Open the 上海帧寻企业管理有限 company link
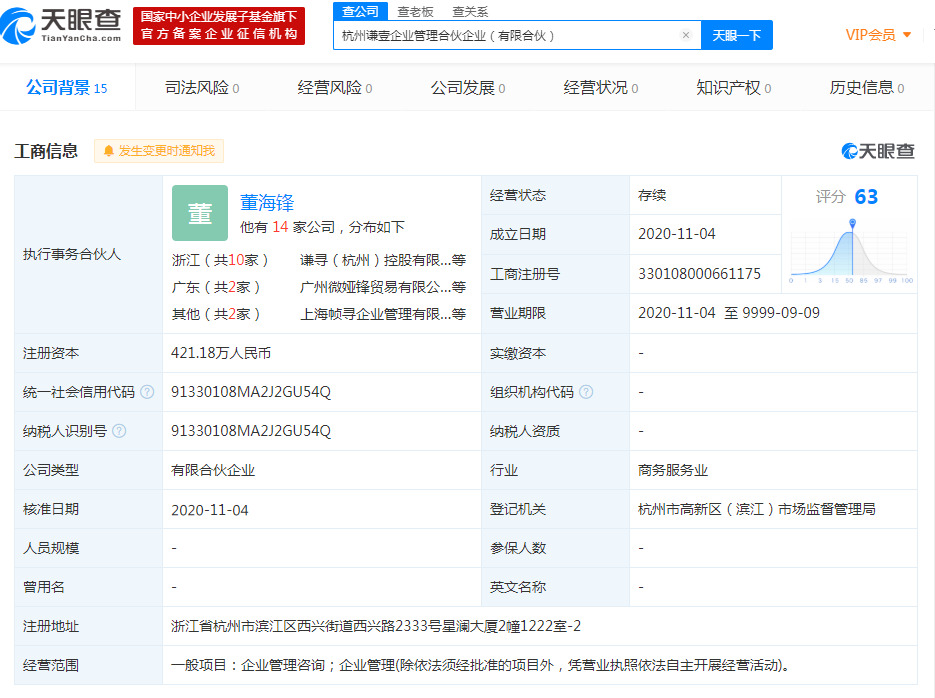 pos(383,314)
